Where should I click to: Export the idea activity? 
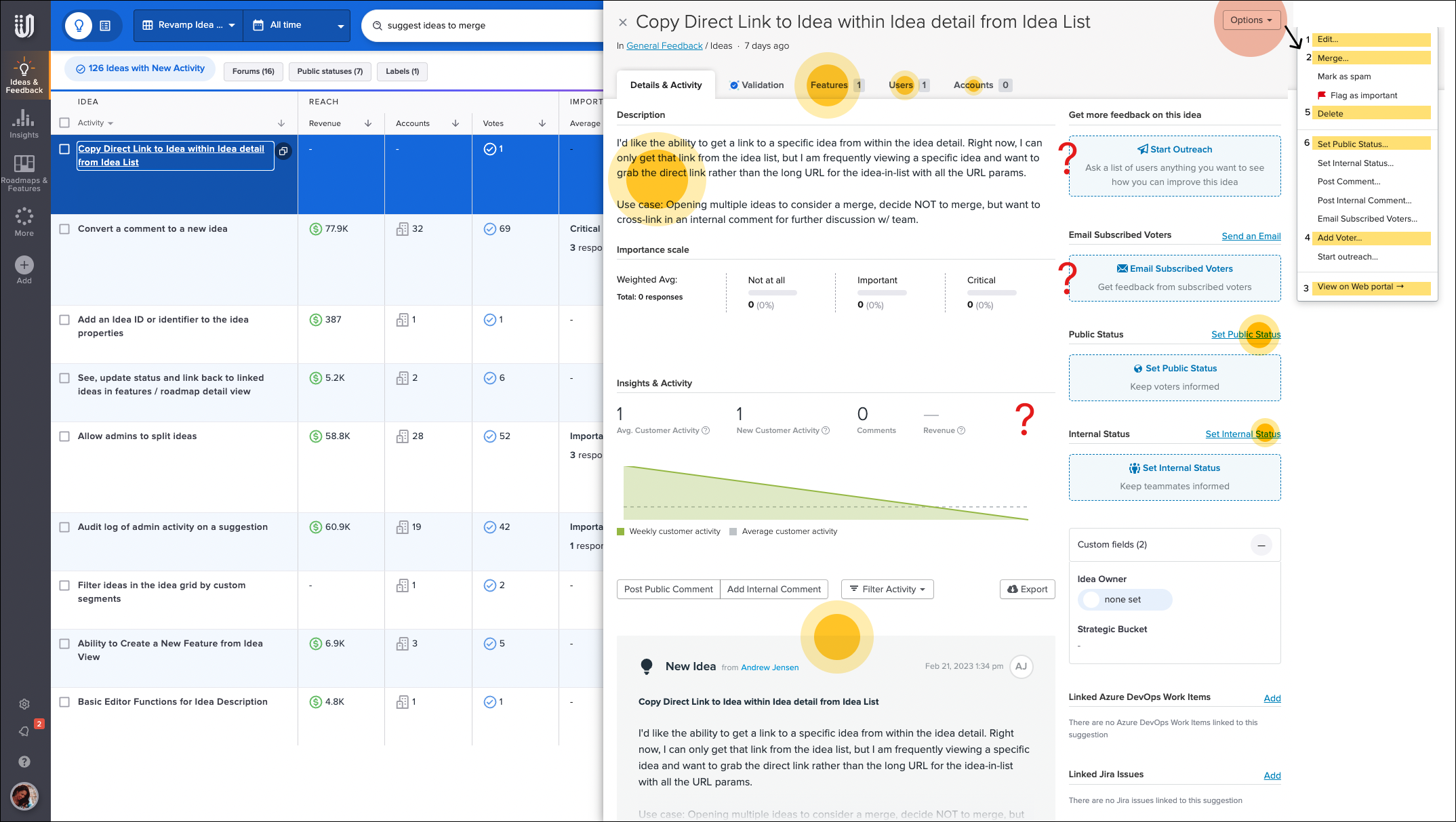tap(1027, 590)
